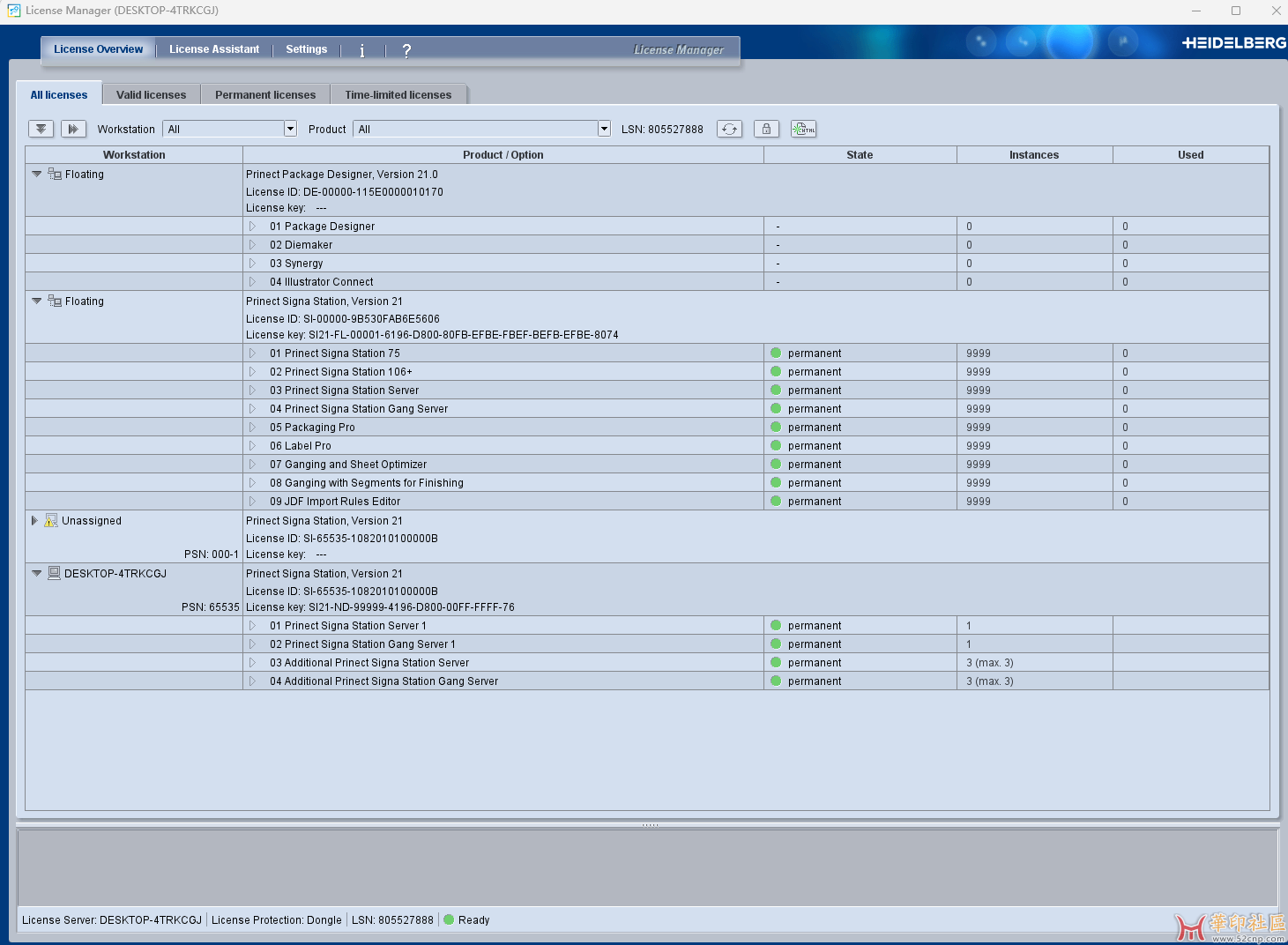Image resolution: width=1288 pixels, height=945 pixels.
Task: Click License ID DE-00000-115E0000010170 text
Action: click(345, 191)
